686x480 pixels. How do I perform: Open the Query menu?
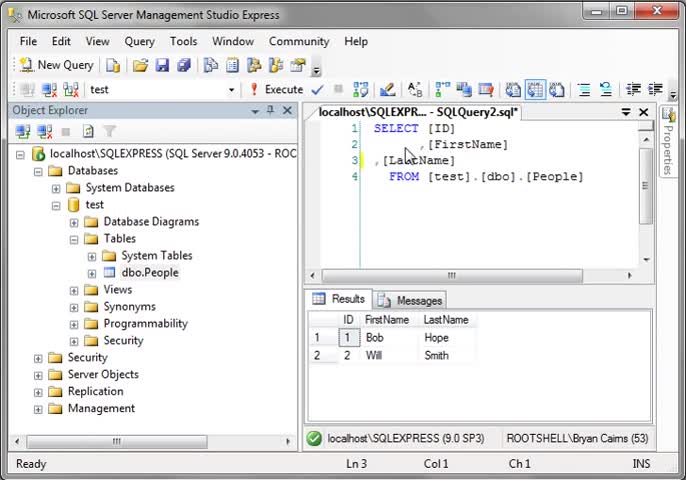click(x=140, y=41)
